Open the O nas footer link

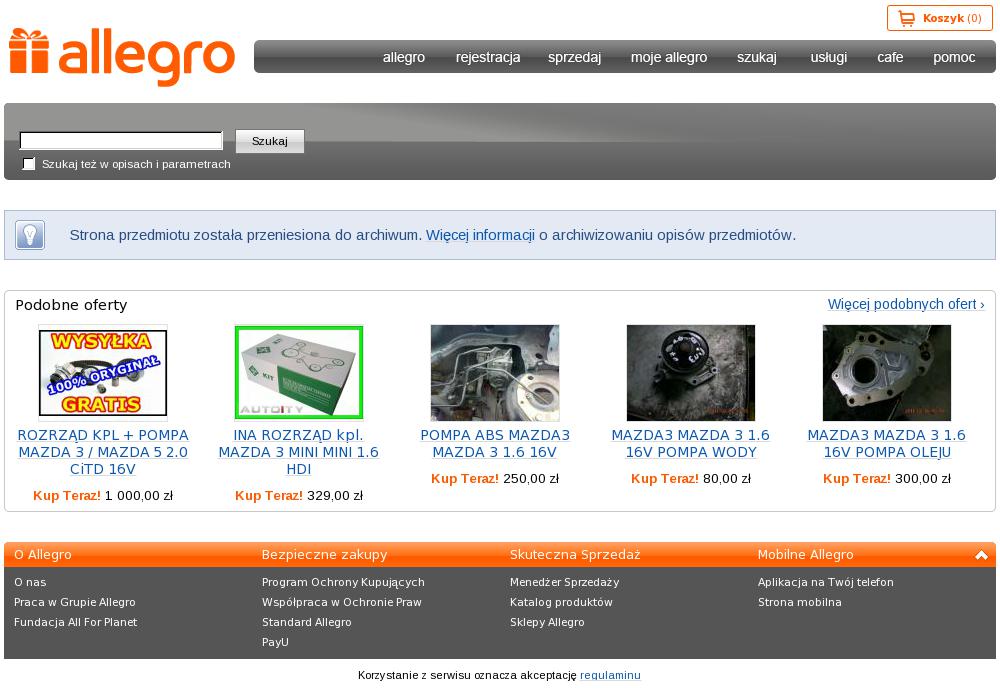point(30,582)
